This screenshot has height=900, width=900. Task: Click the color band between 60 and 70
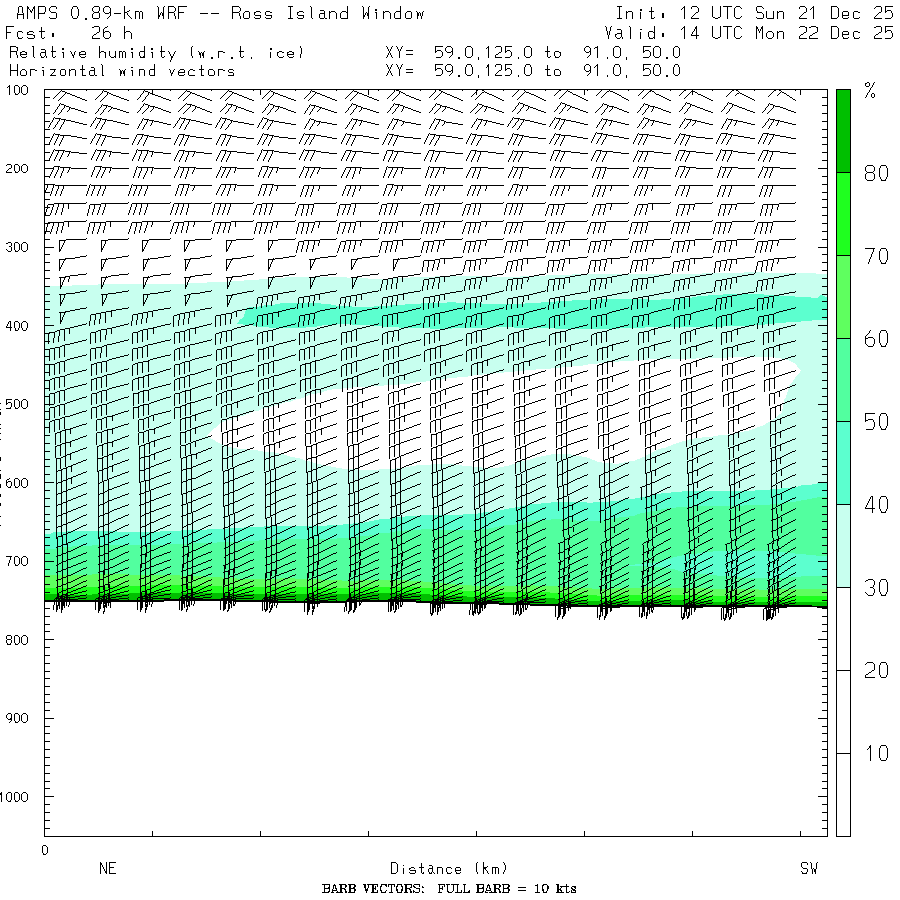click(843, 296)
